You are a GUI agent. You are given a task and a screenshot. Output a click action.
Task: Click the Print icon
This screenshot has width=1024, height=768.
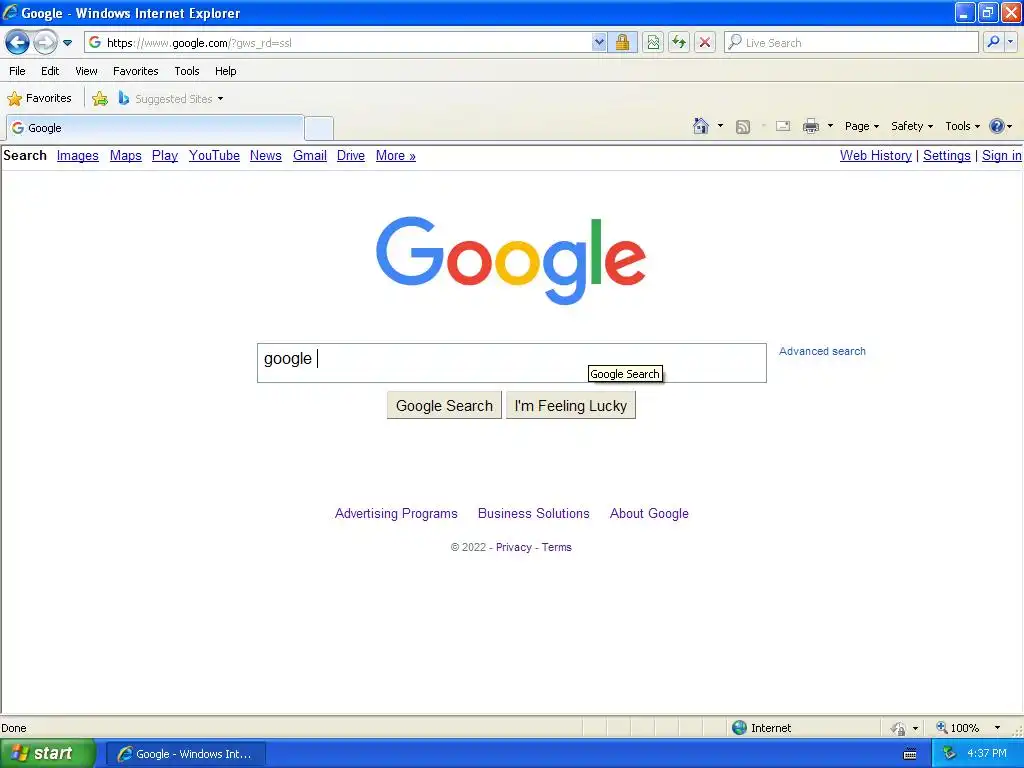(810, 126)
